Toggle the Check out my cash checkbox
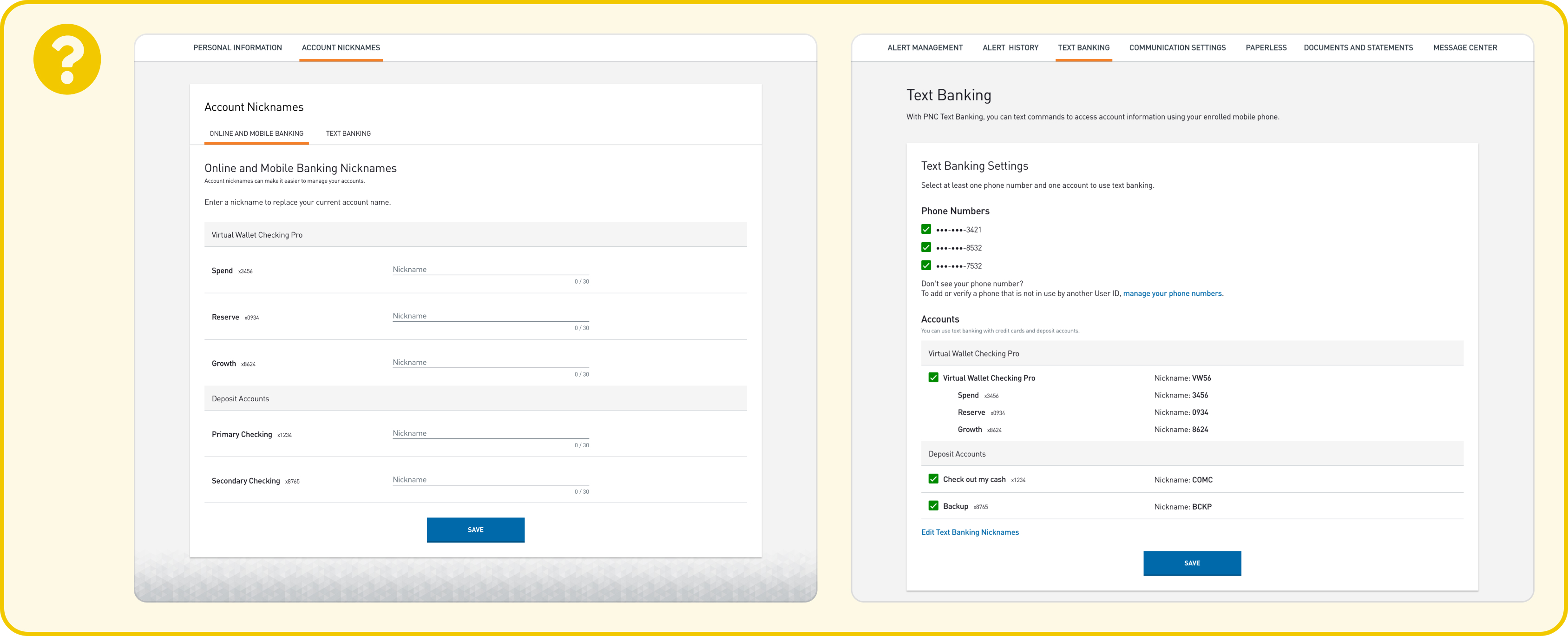The height and width of the screenshot is (636, 1568). point(933,479)
